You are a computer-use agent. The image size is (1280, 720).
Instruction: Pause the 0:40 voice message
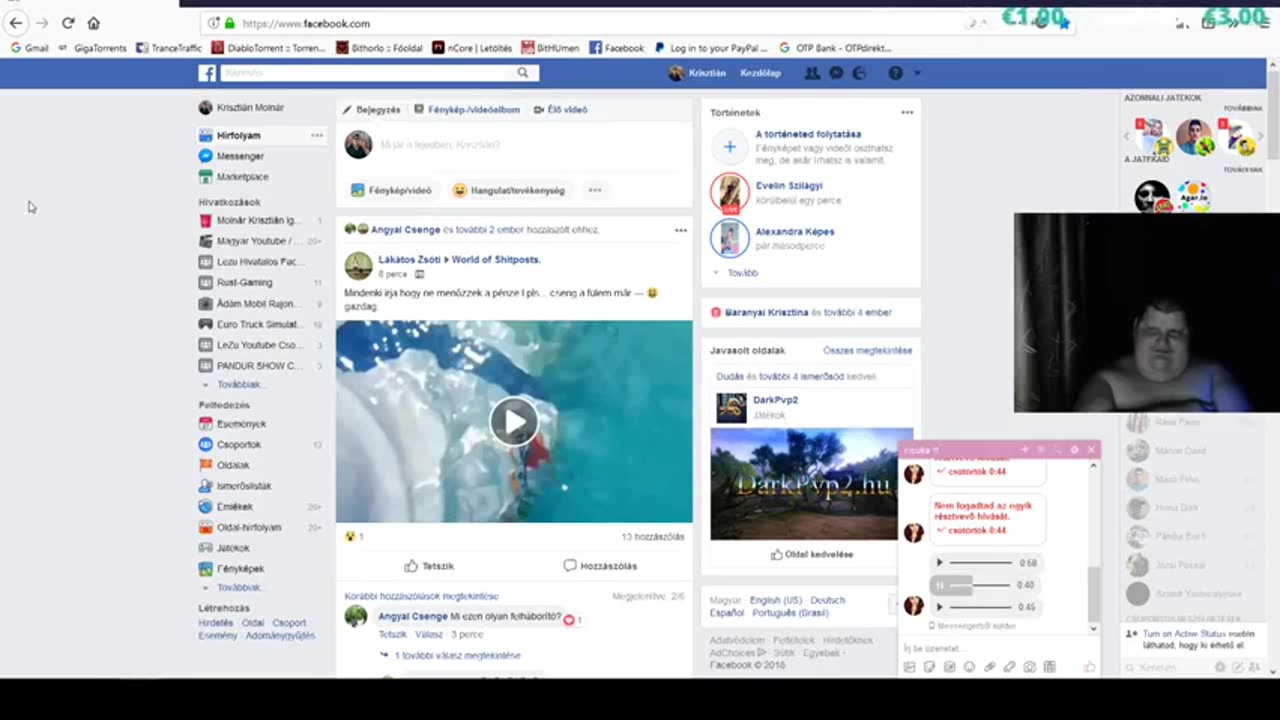(x=939, y=585)
